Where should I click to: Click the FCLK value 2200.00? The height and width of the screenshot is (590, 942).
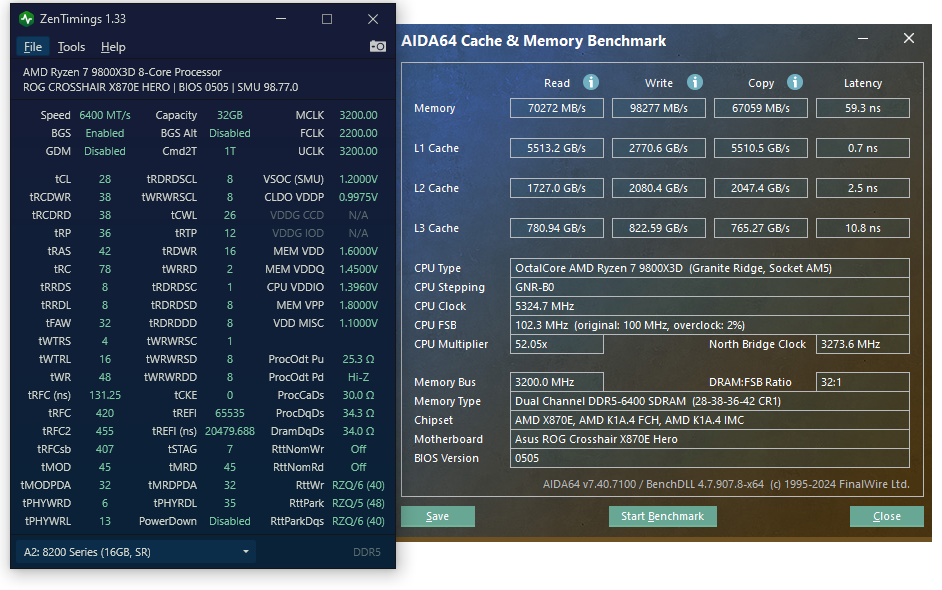tap(358, 133)
